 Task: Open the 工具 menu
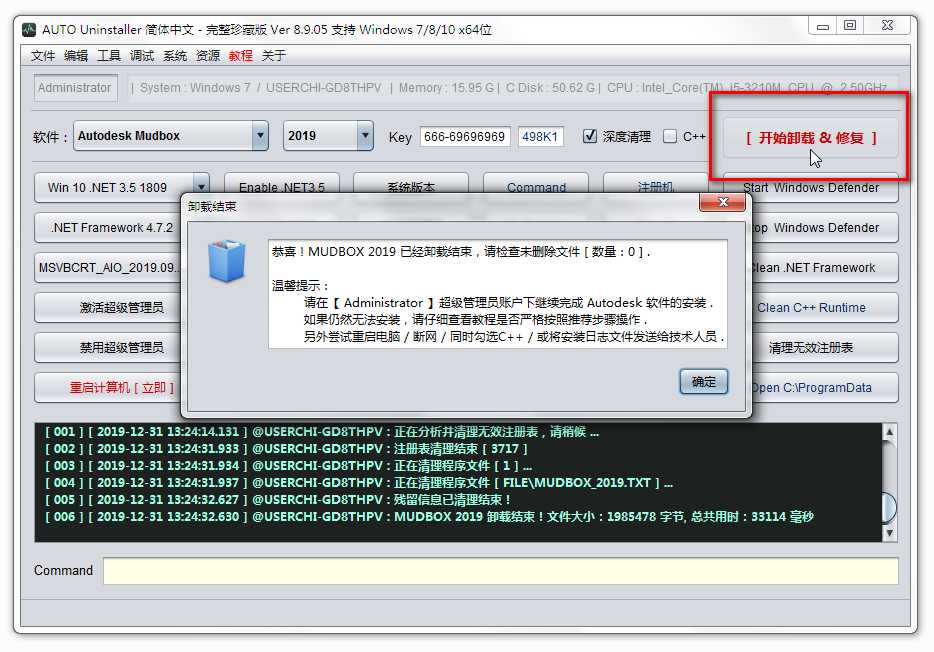tap(109, 56)
